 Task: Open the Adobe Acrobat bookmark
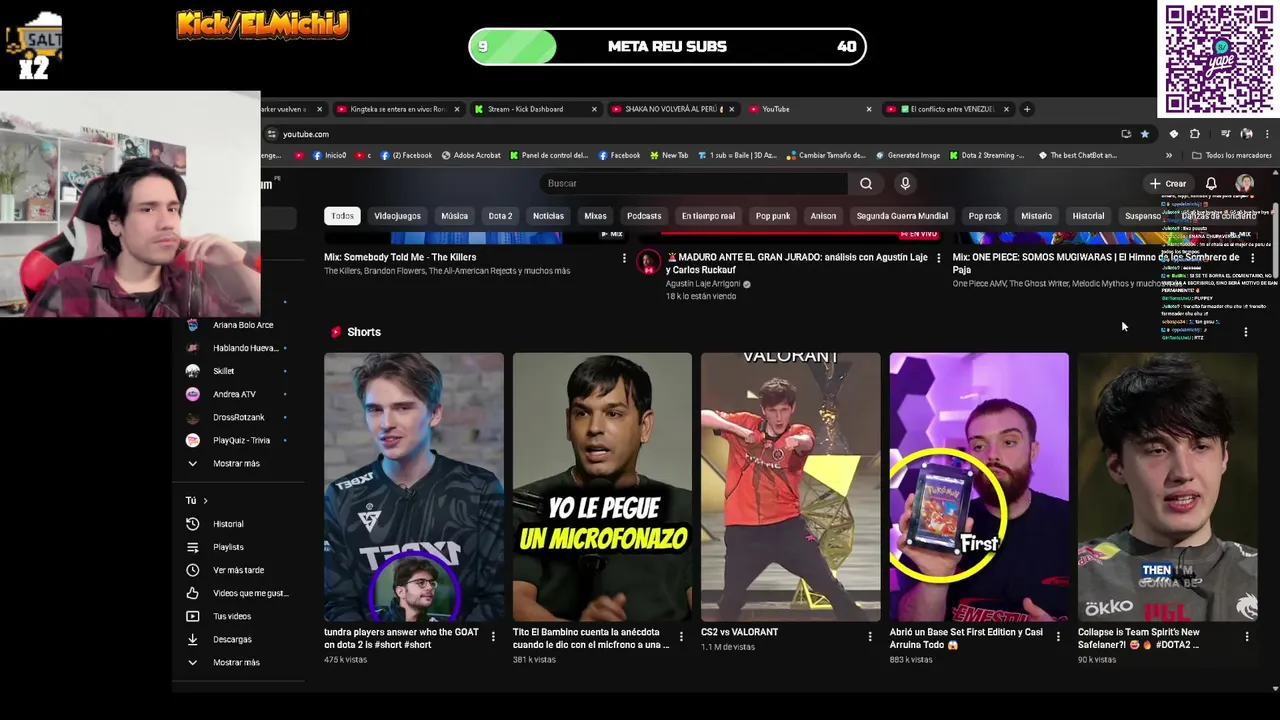[x=470, y=156]
